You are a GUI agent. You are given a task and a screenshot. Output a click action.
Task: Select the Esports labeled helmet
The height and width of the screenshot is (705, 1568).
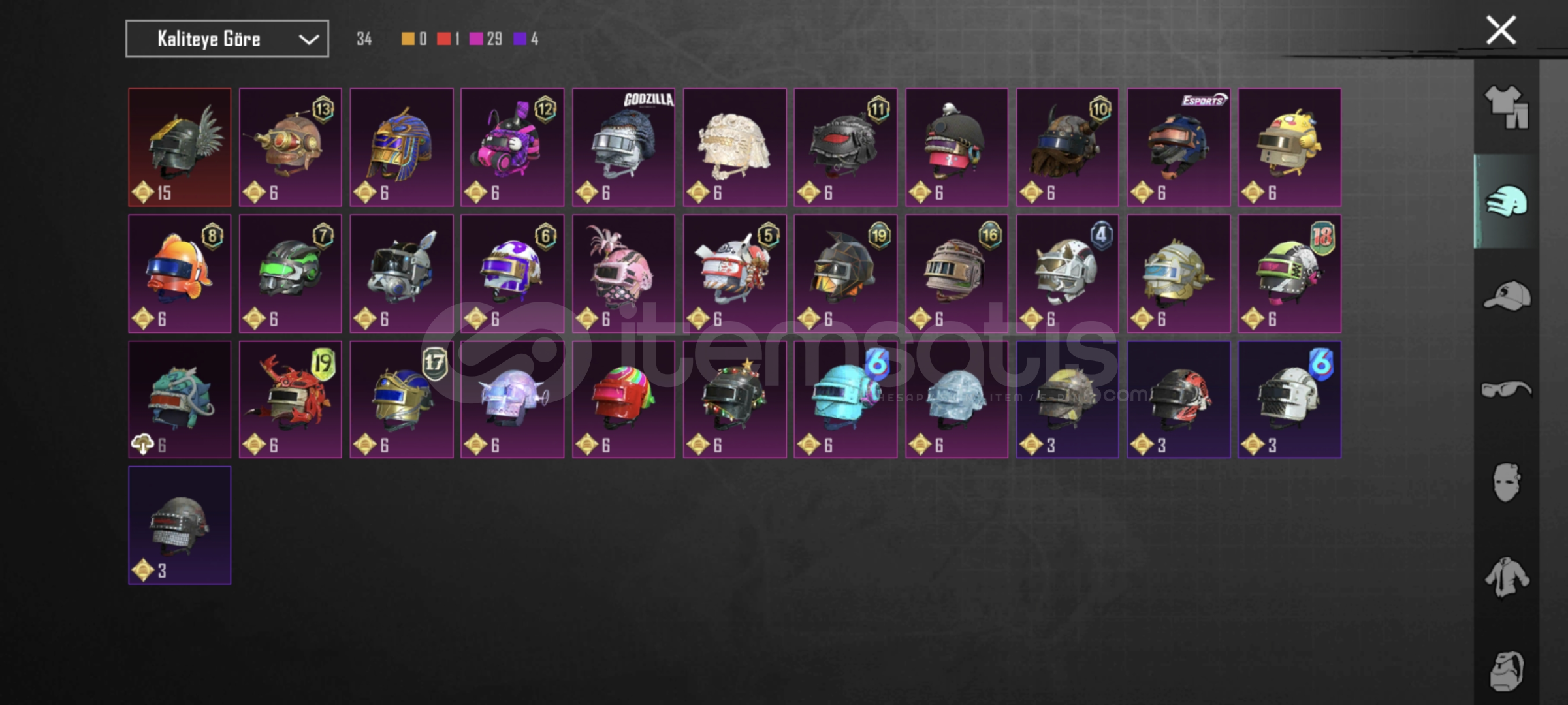click(1179, 148)
